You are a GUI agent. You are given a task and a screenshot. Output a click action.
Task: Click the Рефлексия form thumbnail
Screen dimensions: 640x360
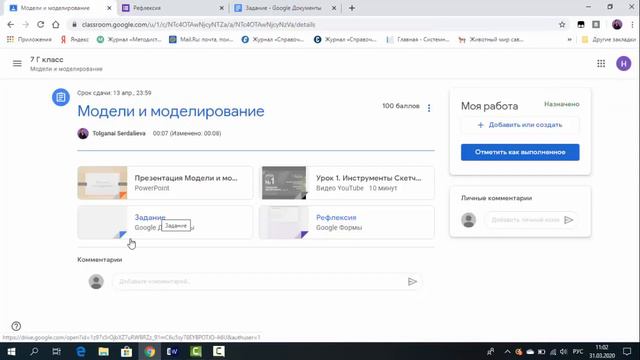click(284, 222)
